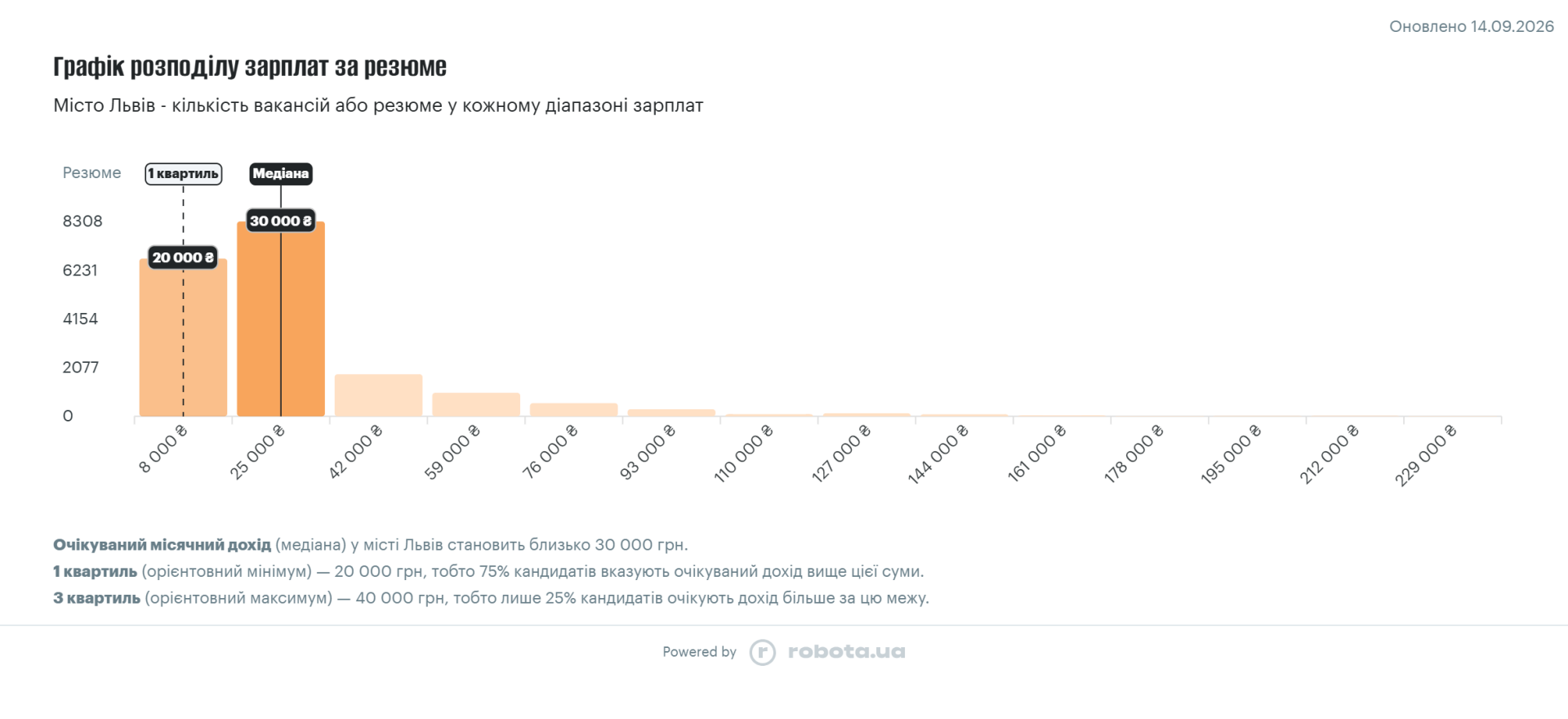Click the 20 000 ₴ quartile value badge
The height and width of the screenshot is (719, 1568).
tap(183, 257)
